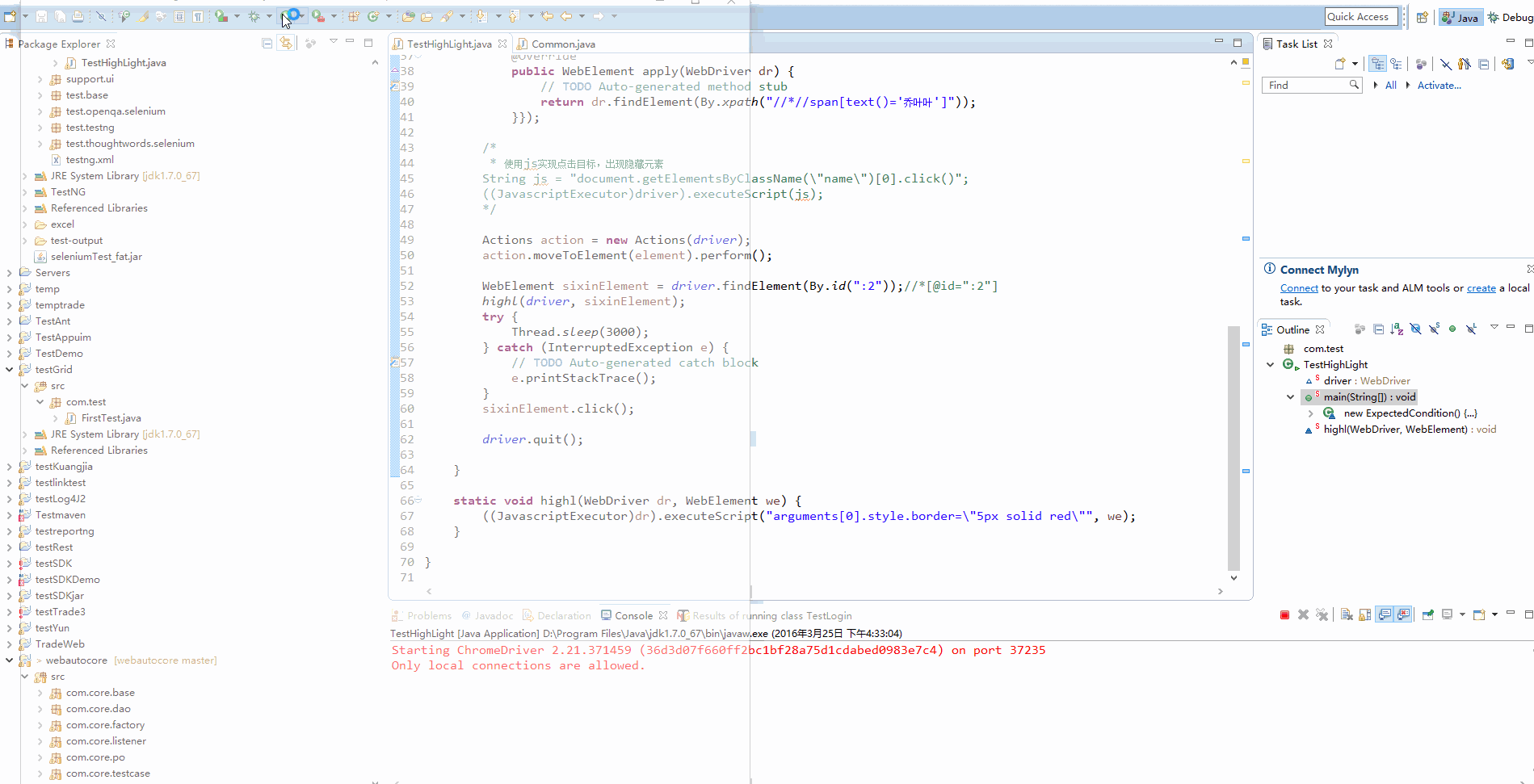Viewport: 1534px width, 784px height.
Task: Switch to Common.java editor tab
Action: 562,44
